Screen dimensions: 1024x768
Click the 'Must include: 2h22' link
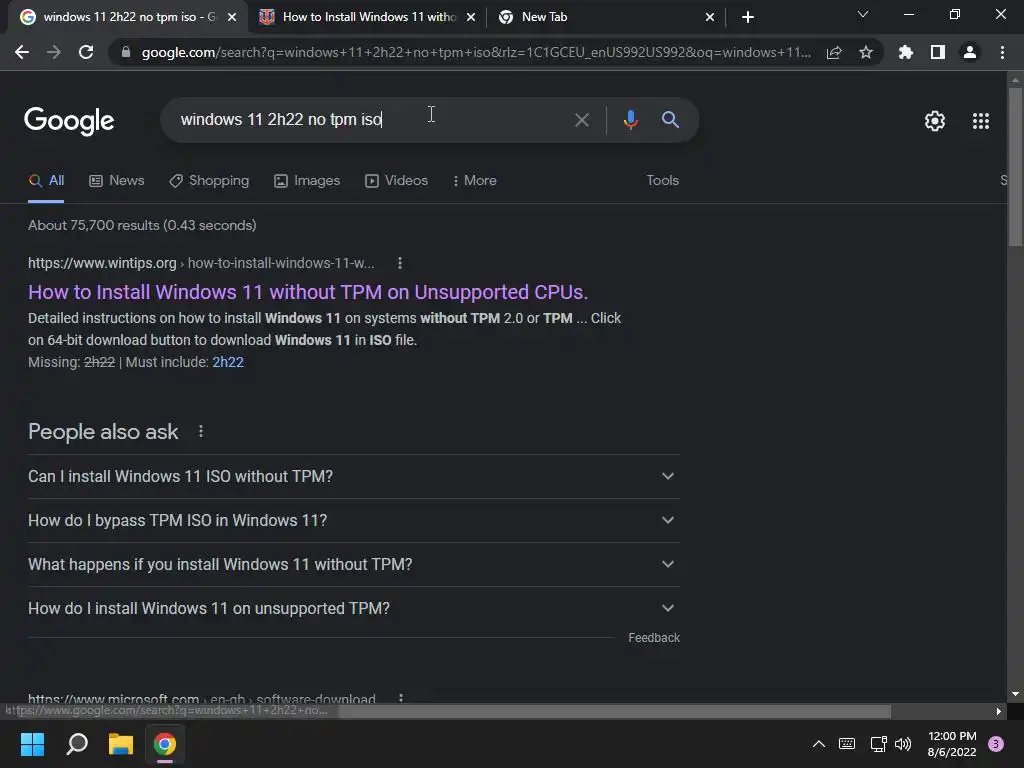point(228,362)
